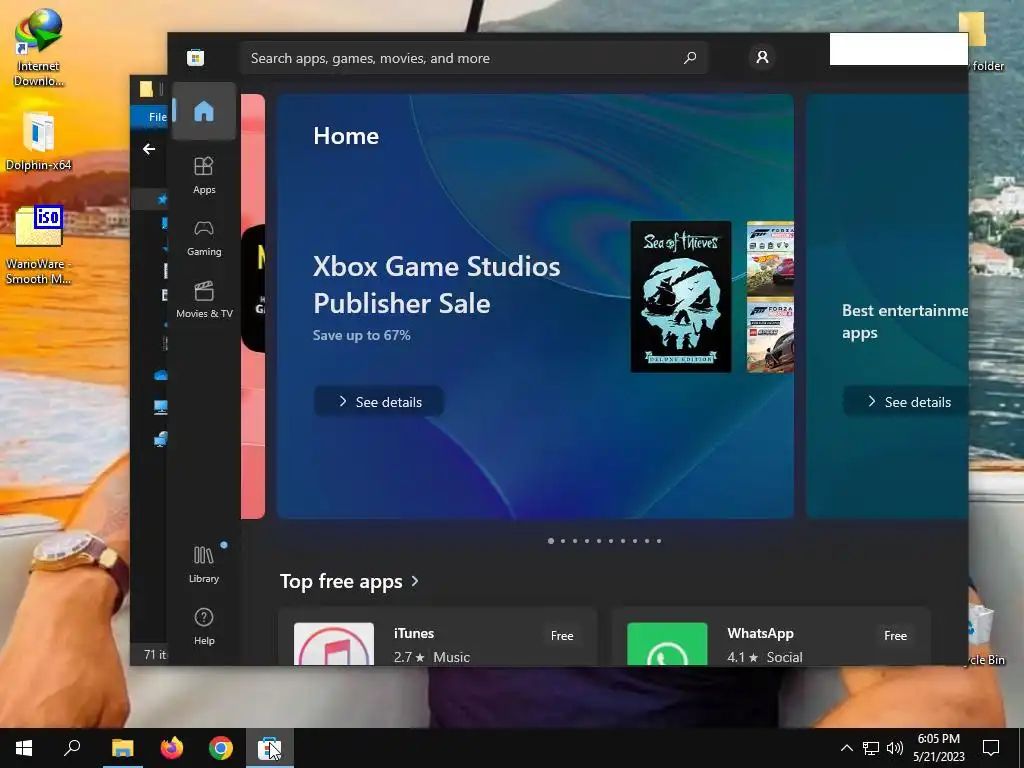Click the back arrow in File Explorer window
This screenshot has width=1024, height=768.
[149, 149]
